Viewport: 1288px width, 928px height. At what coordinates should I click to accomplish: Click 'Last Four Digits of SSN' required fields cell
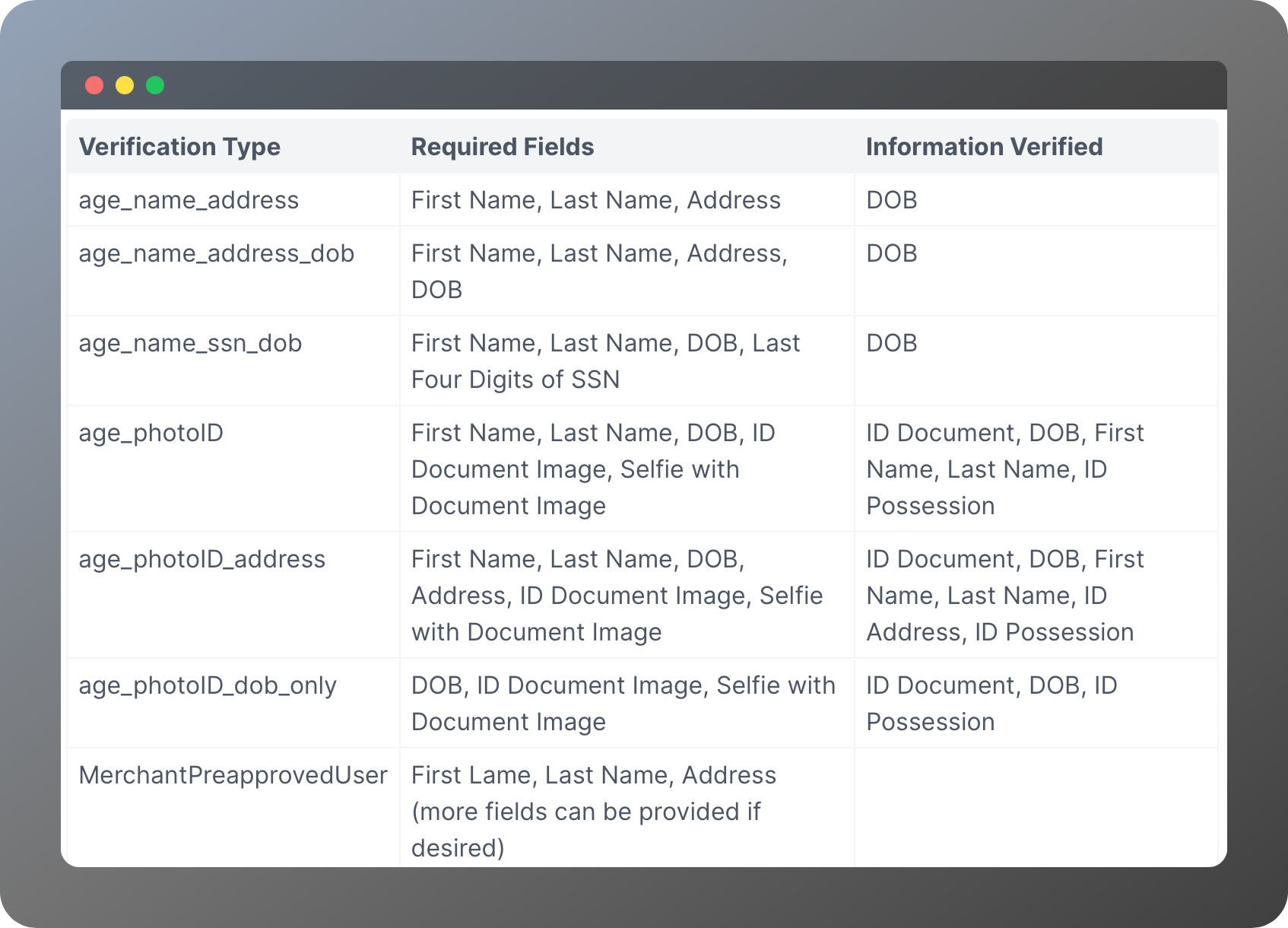pyautogui.click(x=627, y=361)
